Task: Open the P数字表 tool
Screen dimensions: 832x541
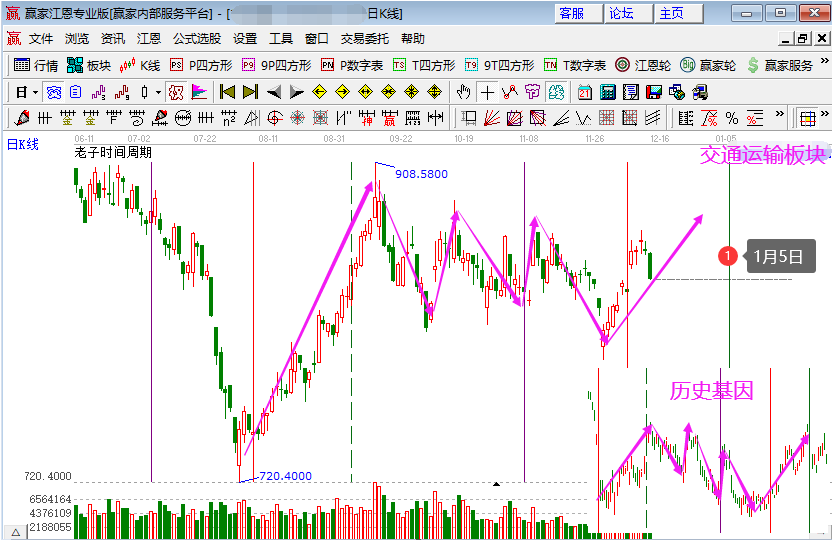Action: point(352,65)
